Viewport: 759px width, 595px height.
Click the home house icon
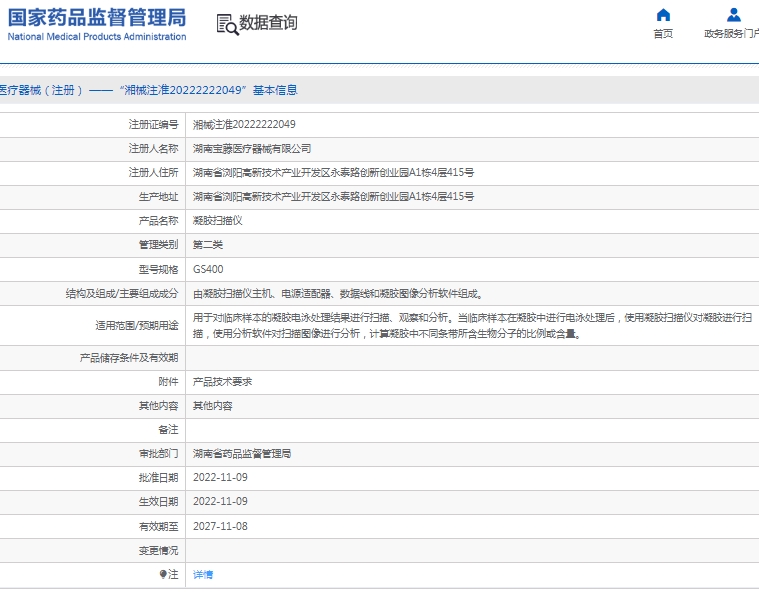pos(663,15)
